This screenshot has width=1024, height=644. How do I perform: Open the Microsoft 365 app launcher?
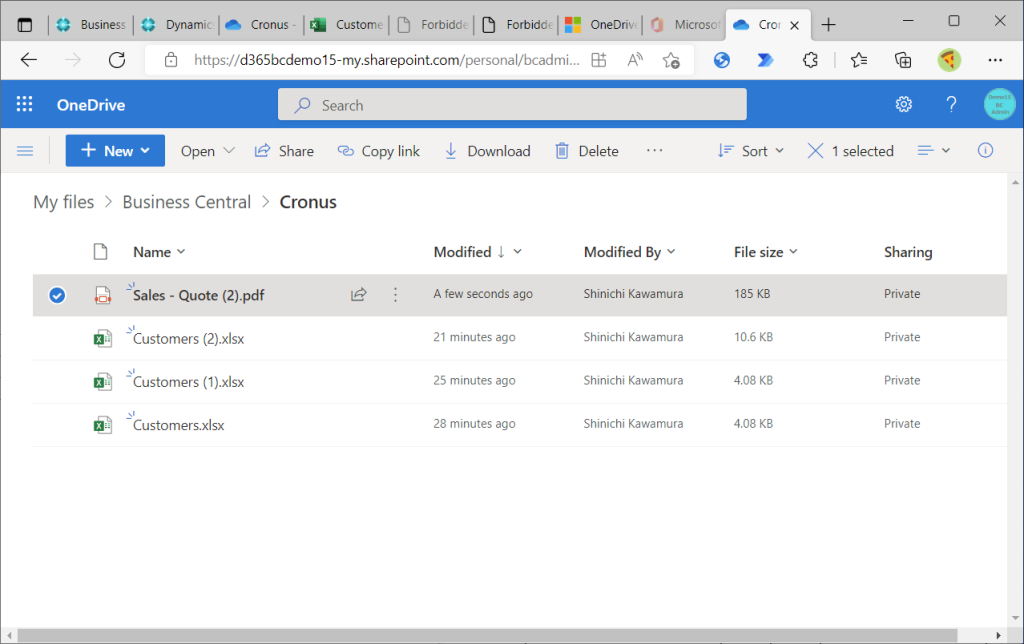click(24, 105)
